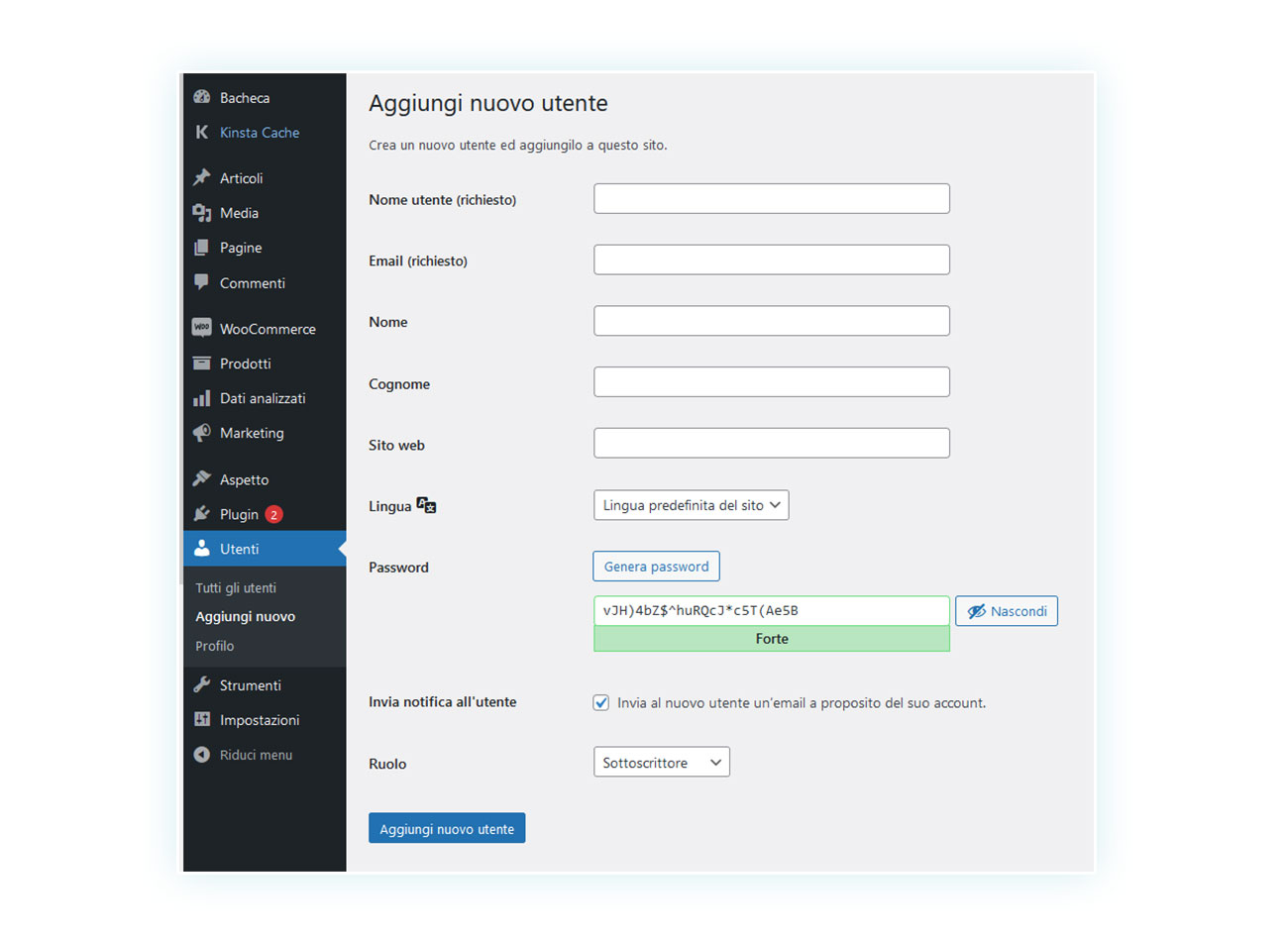This screenshot has height=936, width=1288.
Task: Click the Marketing megaphone icon
Action: click(x=202, y=433)
